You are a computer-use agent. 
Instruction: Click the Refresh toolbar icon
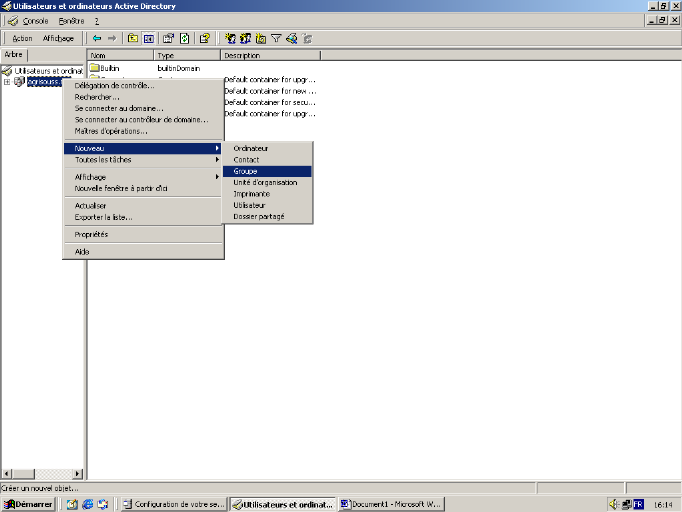click(x=184, y=38)
